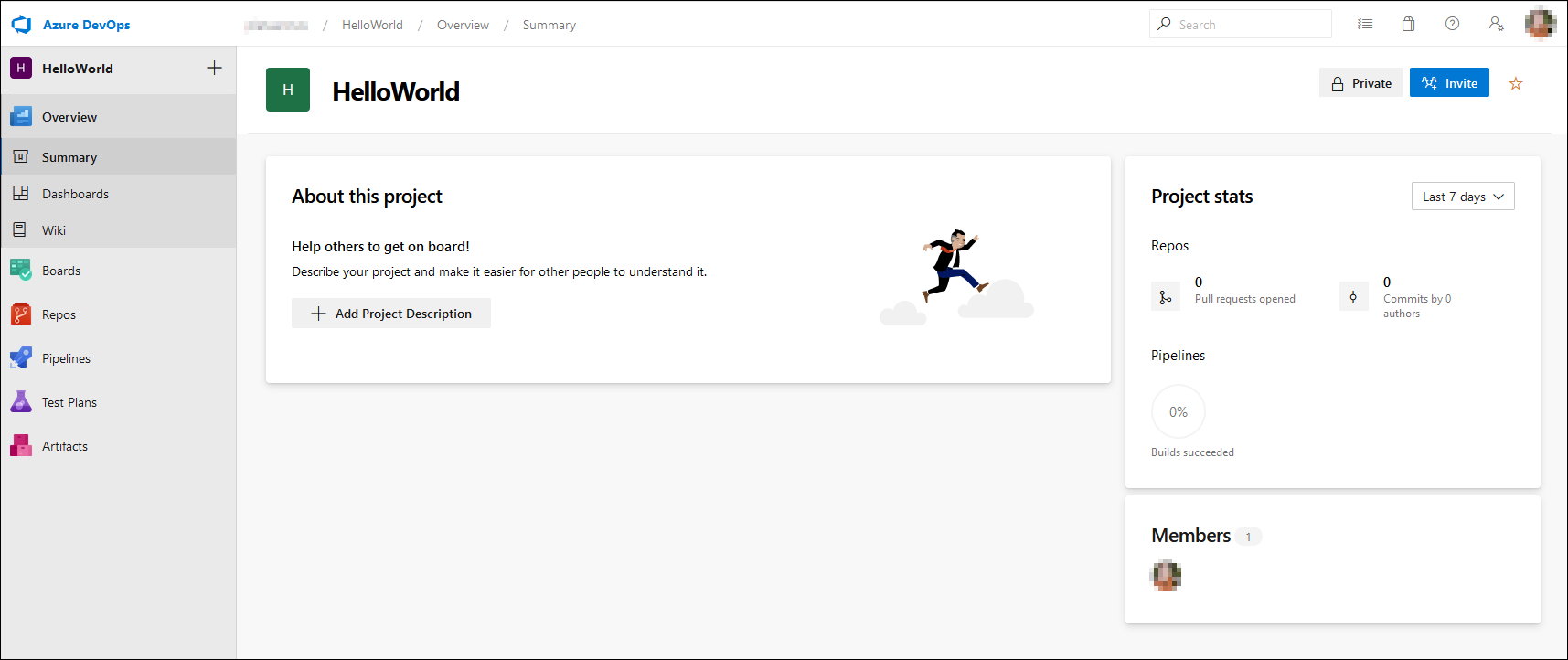Click the Azure DevOps title link
Screen dimensions: 1568x660
tap(87, 25)
